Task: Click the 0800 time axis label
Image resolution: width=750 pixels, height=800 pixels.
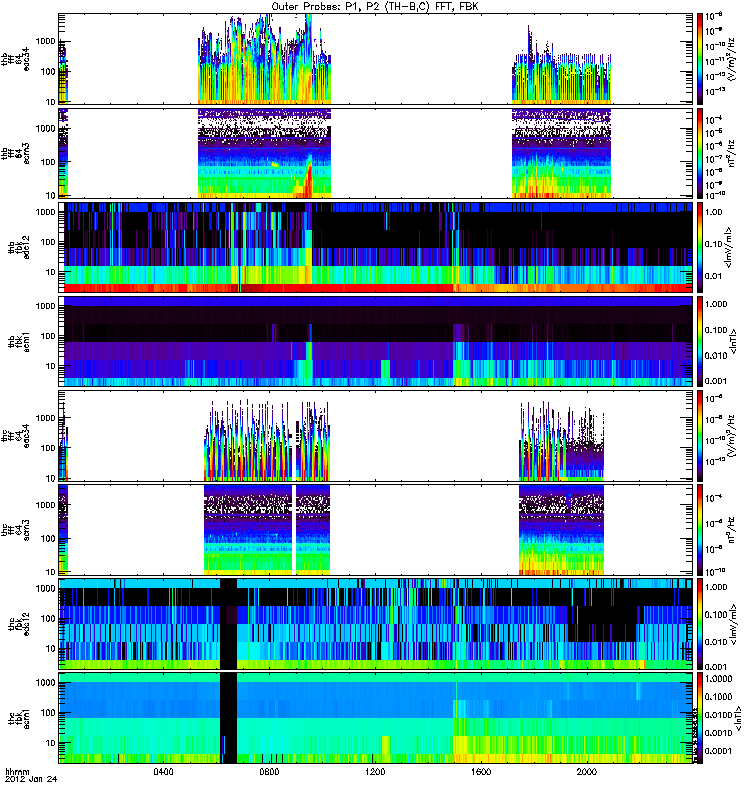Action: pyautogui.click(x=270, y=772)
